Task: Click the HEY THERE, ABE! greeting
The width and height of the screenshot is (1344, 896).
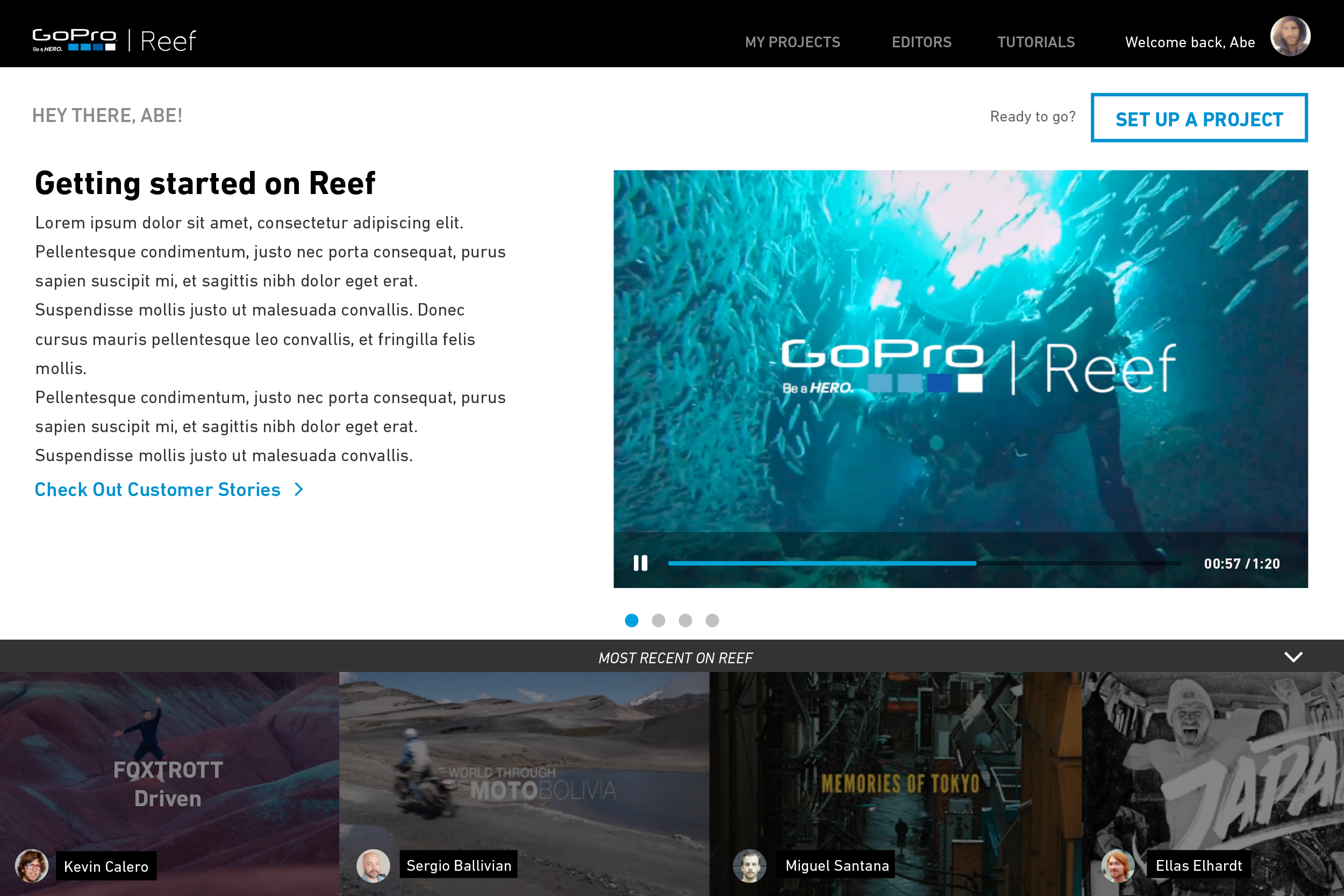Action: click(x=108, y=116)
